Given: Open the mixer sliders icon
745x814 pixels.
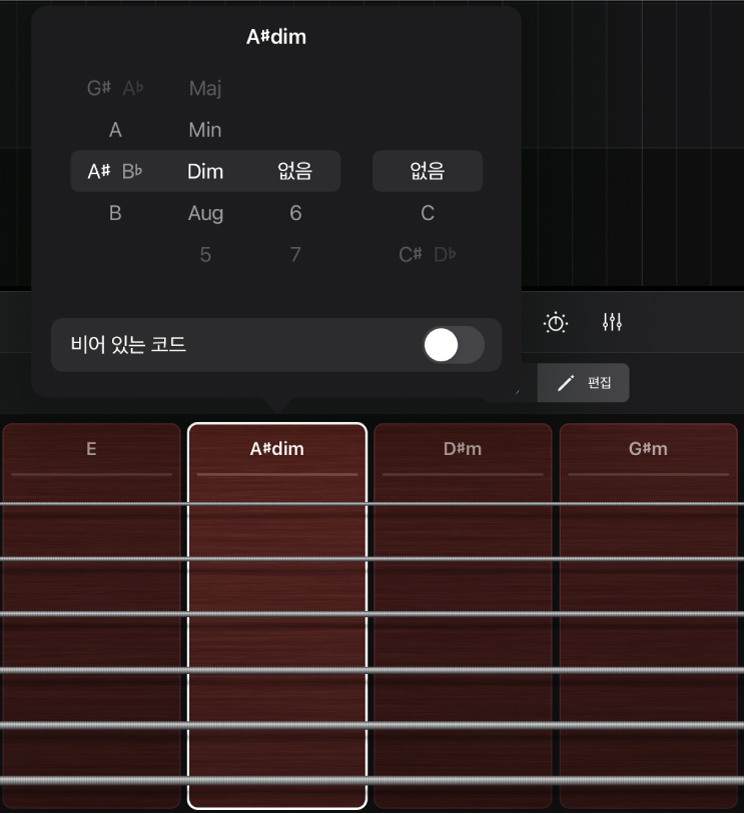Looking at the screenshot, I should (x=612, y=322).
